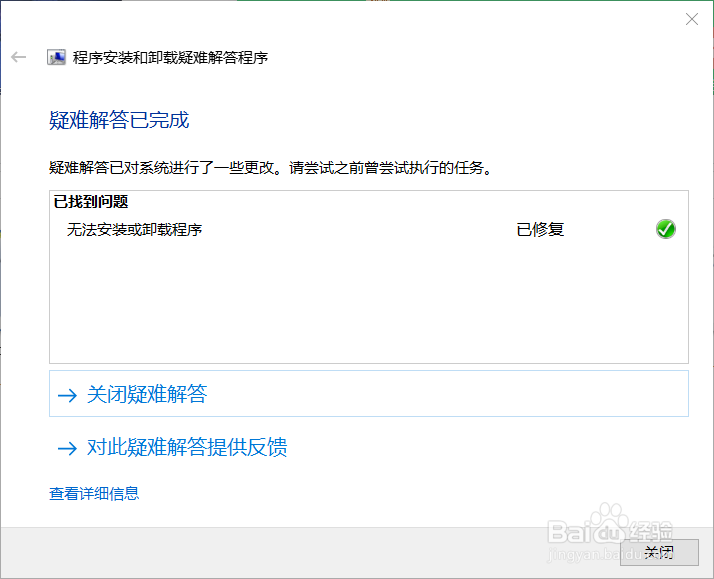This screenshot has width=714, height=579.
Task: Click the 已修复 status text
Action: point(540,229)
